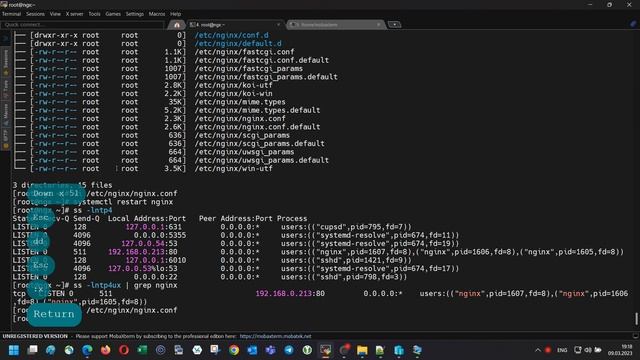Open Task View from the taskbar
Screen dimensions: 640x360
coord(32,350)
